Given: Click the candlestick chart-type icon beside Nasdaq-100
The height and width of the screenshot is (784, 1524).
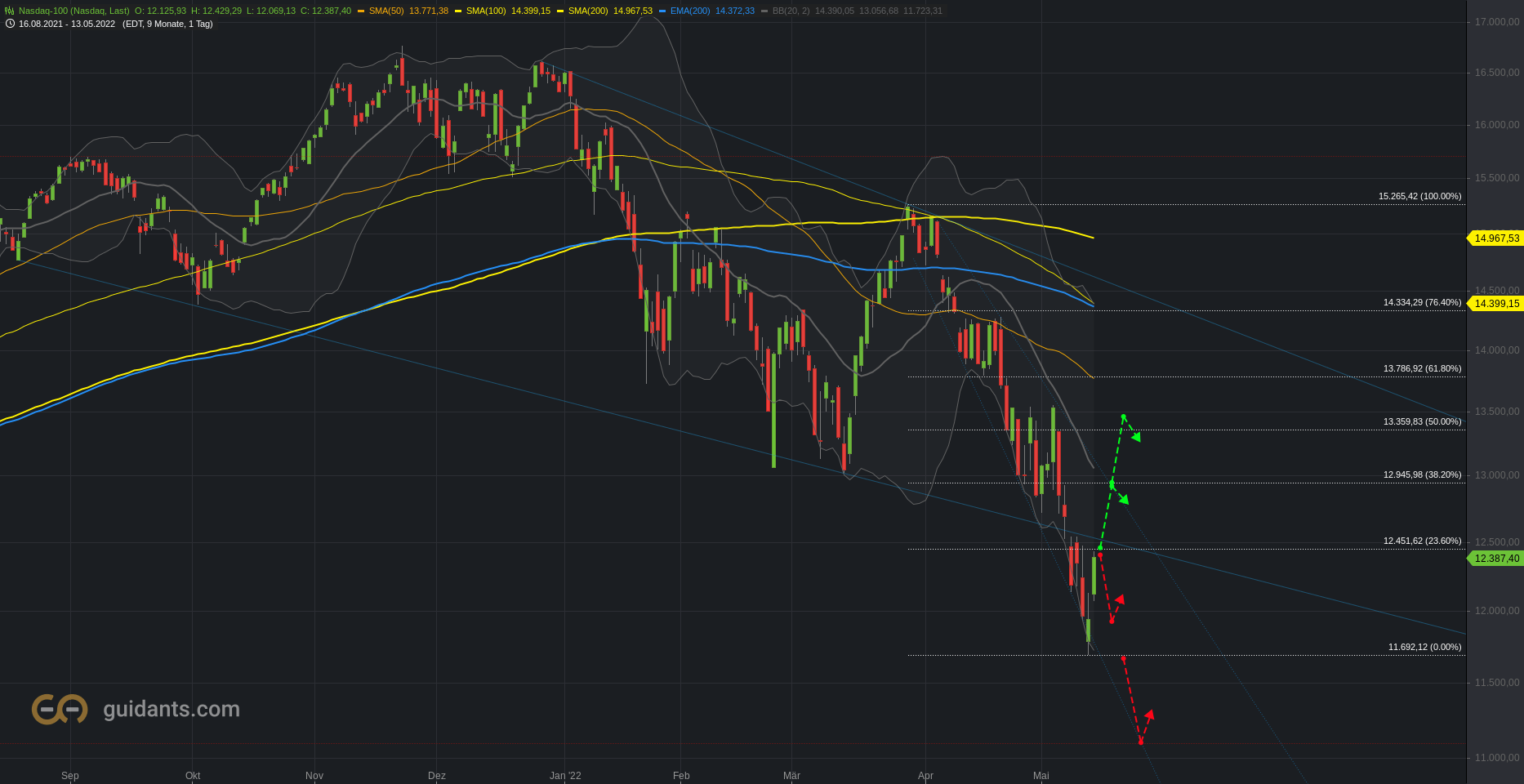Looking at the screenshot, I should tap(10, 11).
